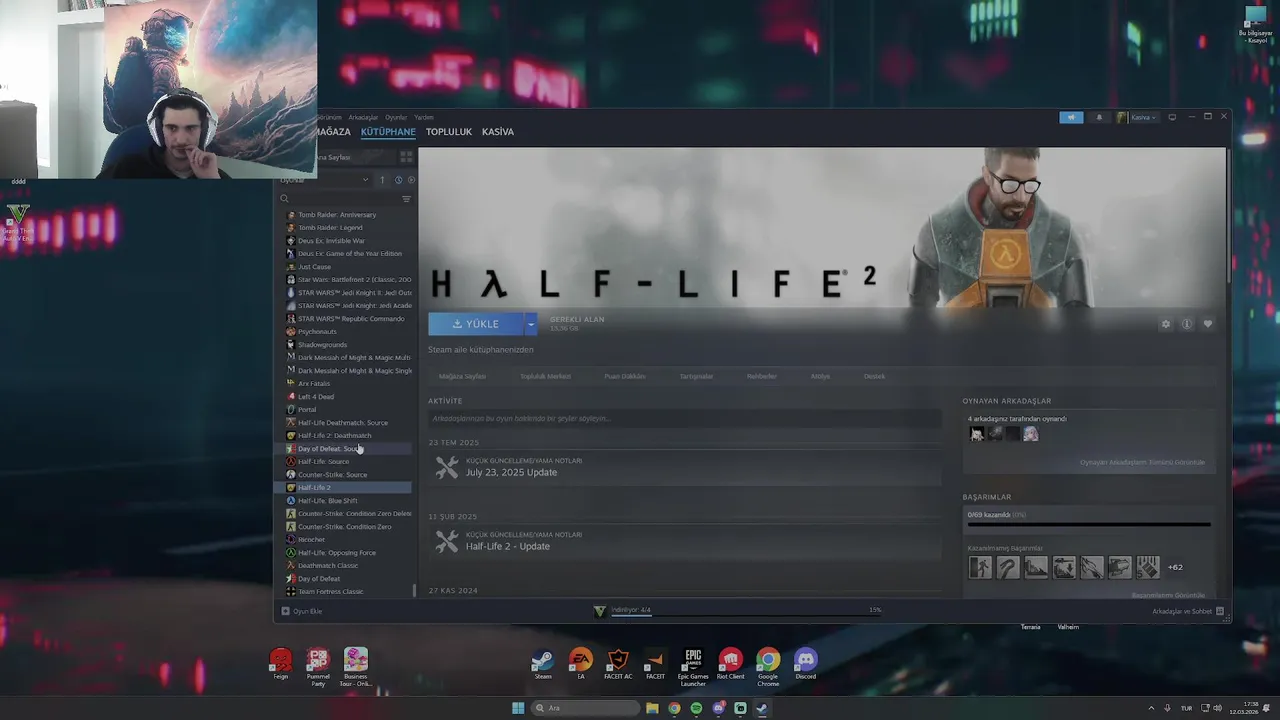Viewport: 1280px width, 720px height.
Task: Select Half-Life: Blue Shift
Action: [x=327, y=501]
